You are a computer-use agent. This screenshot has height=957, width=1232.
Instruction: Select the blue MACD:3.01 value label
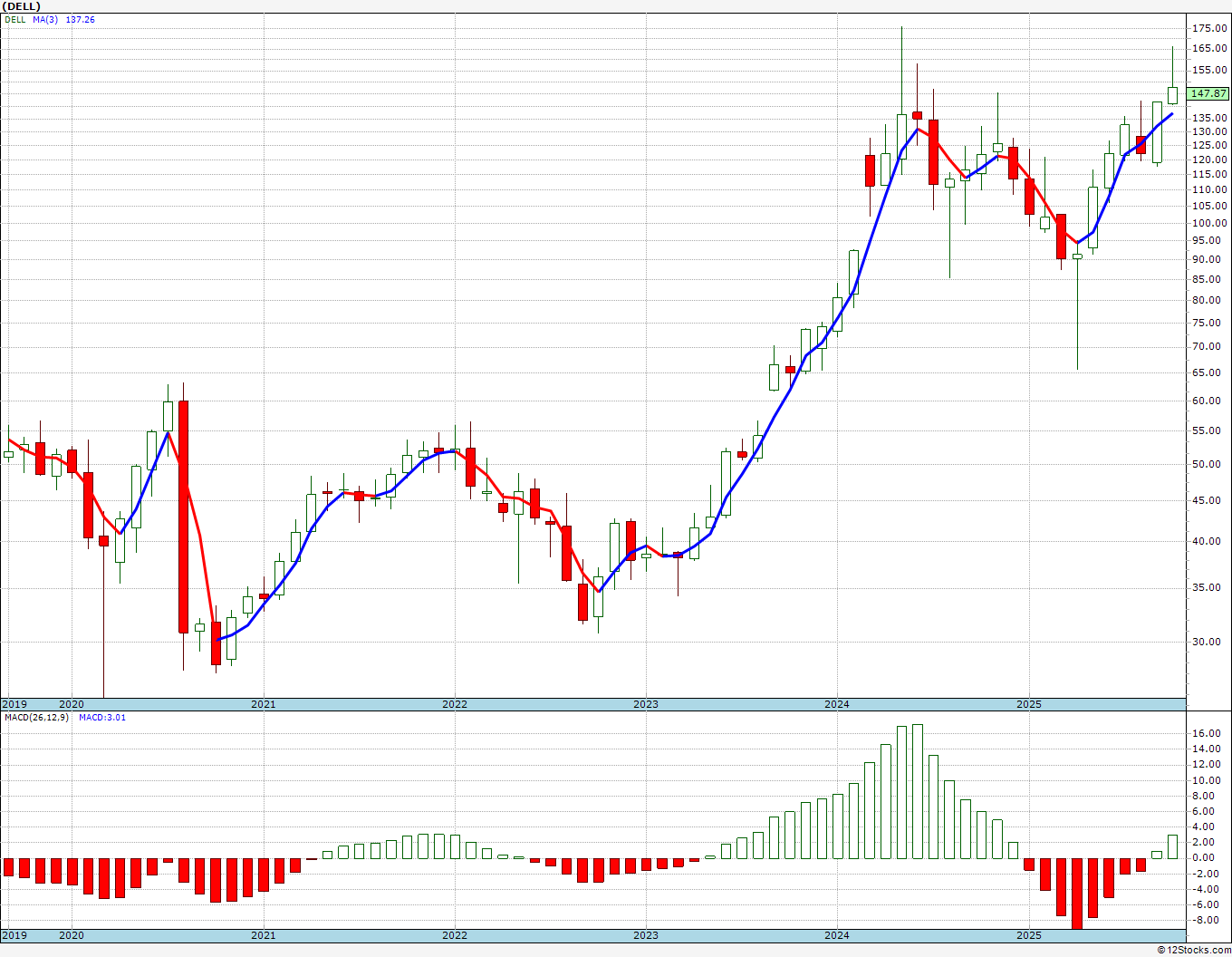tap(102, 718)
